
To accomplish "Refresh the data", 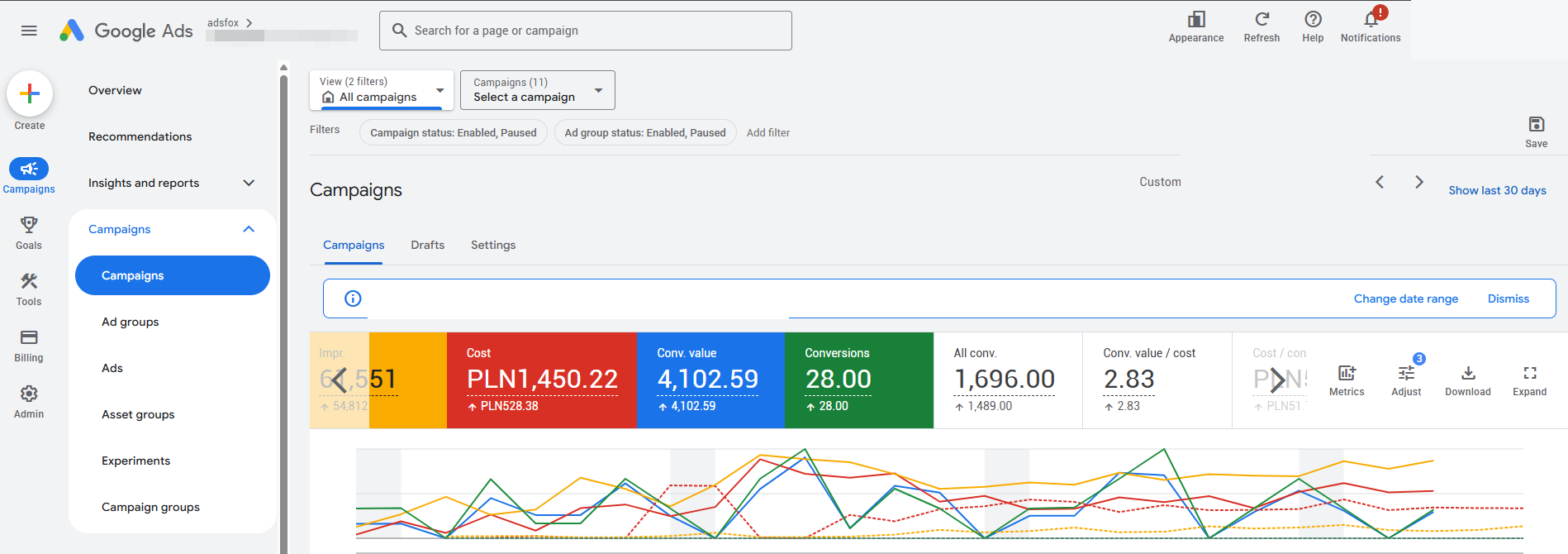I will coord(1262,26).
